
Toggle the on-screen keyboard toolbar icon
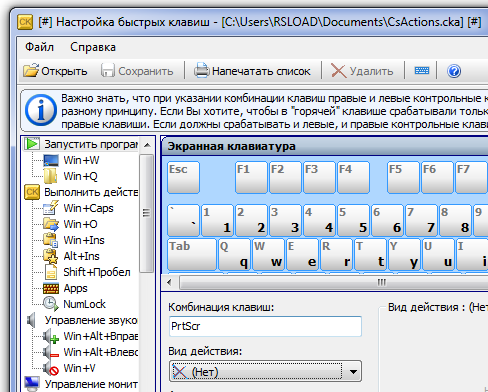422,71
